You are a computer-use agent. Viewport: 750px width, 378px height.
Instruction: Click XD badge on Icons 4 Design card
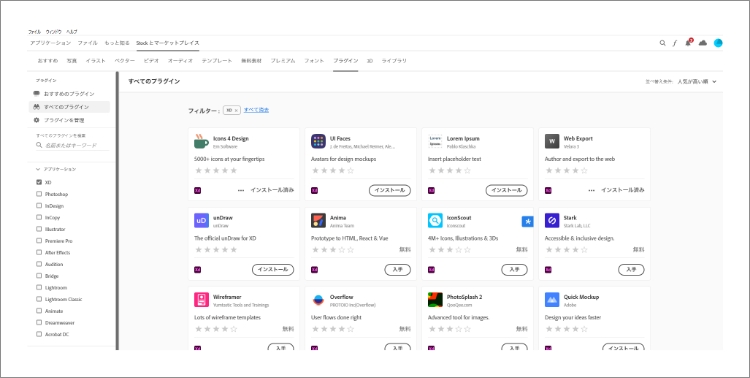(x=198, y=190)
